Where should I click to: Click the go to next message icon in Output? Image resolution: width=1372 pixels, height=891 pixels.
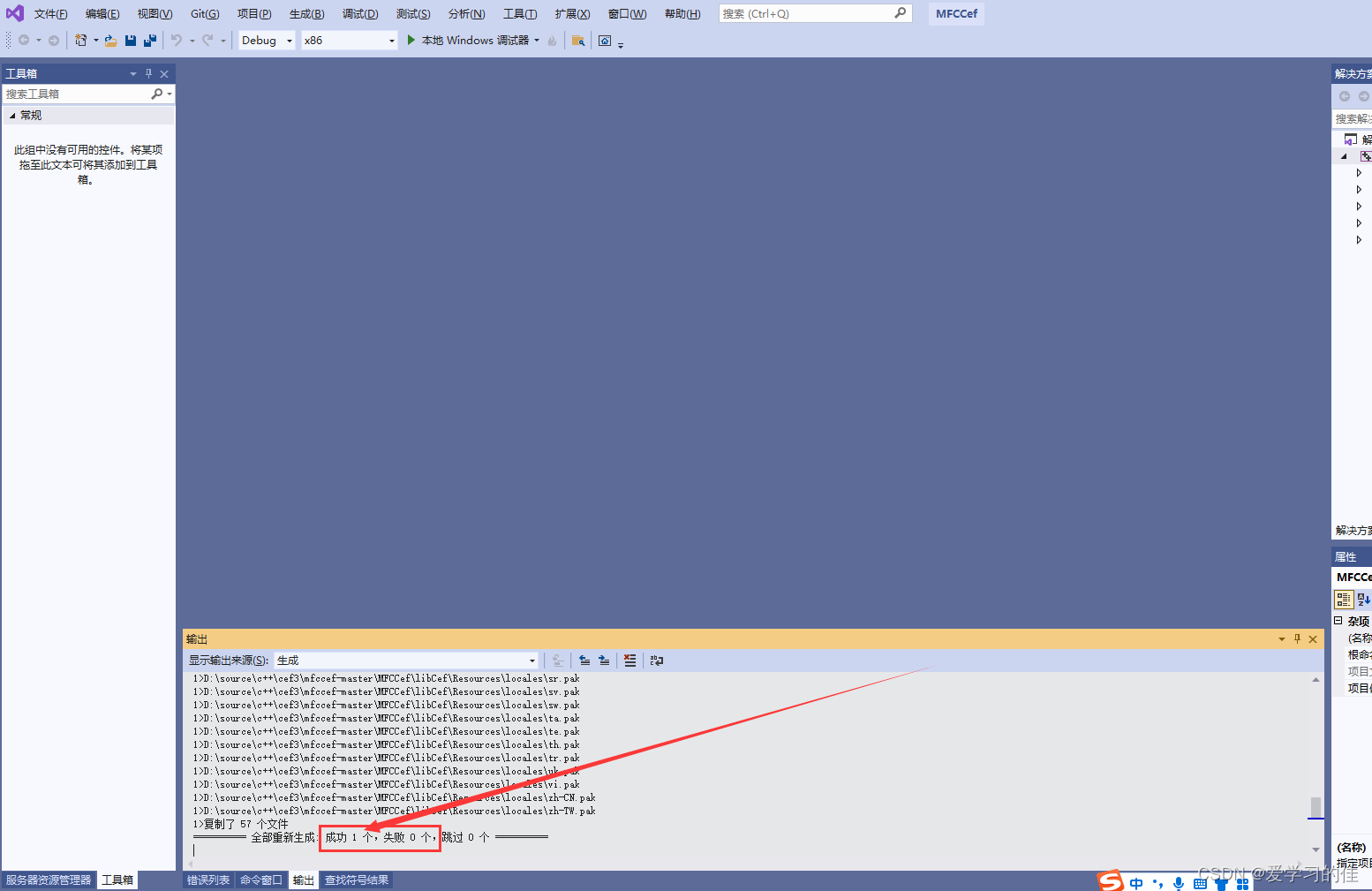click(x=604, y=661)
